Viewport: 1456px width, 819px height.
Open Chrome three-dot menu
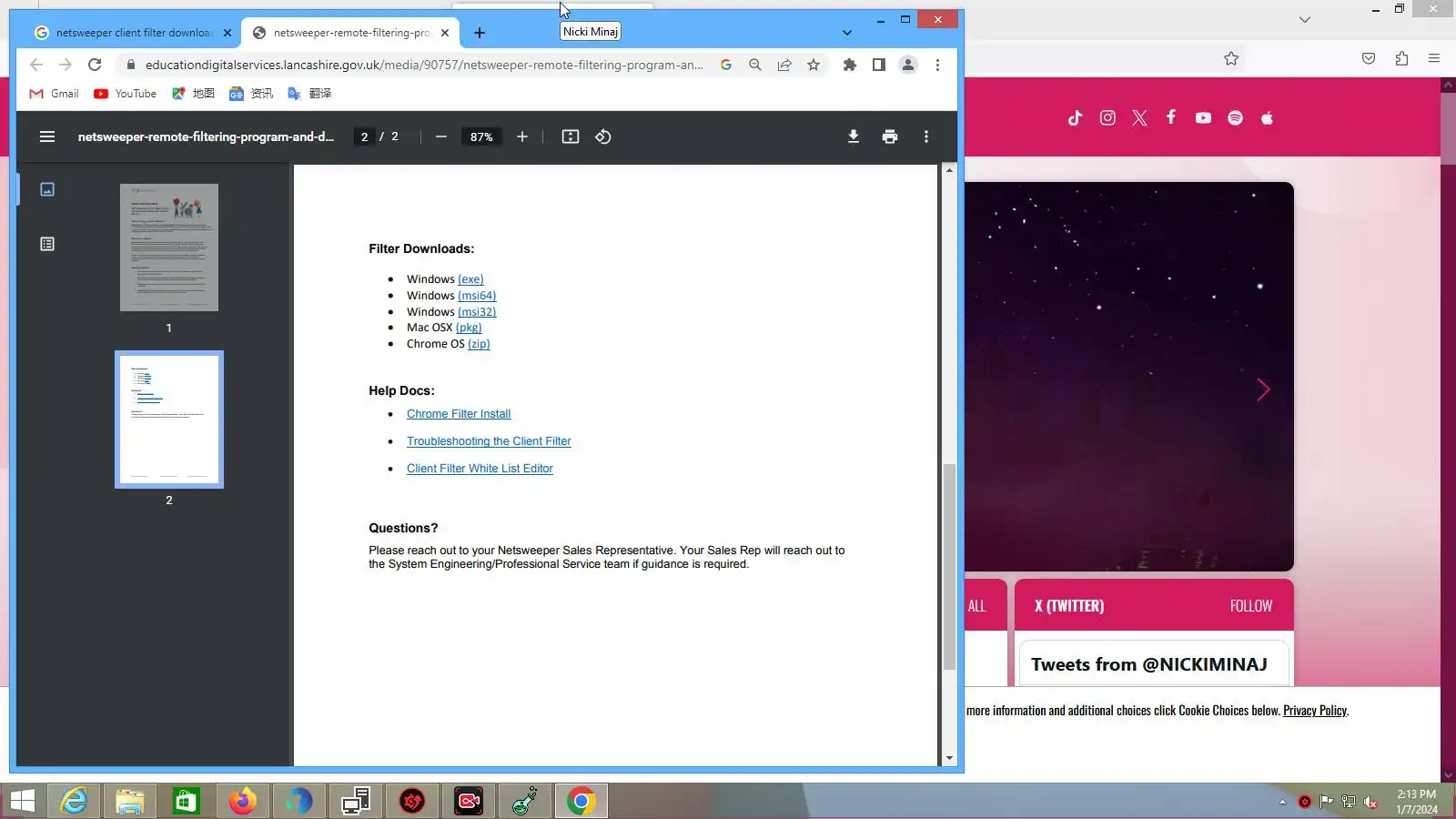(x=937, y=65)
